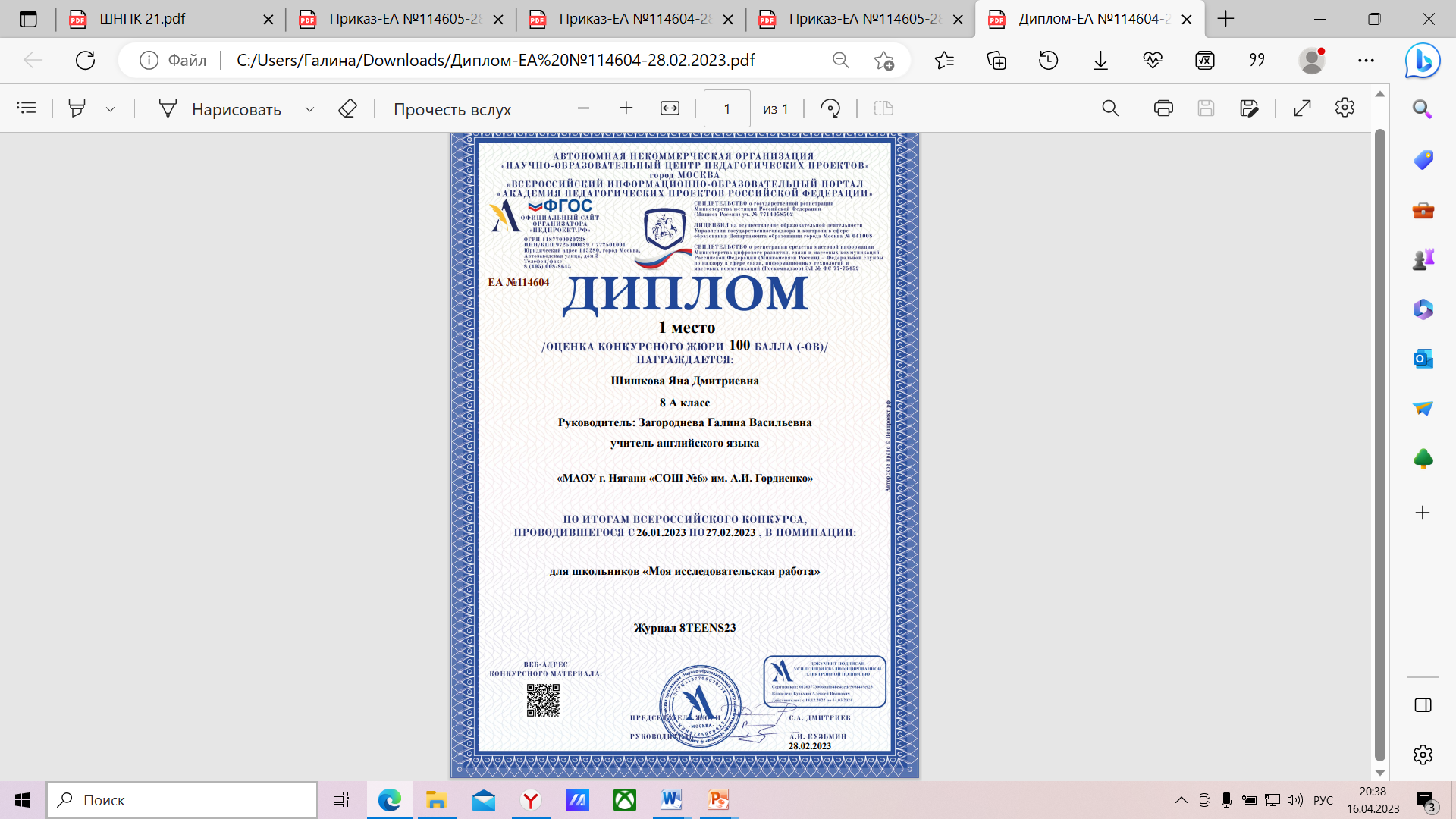Open Settings and more ellipsis menu
Screen dimensions: 1456x819
(1366, 60)
